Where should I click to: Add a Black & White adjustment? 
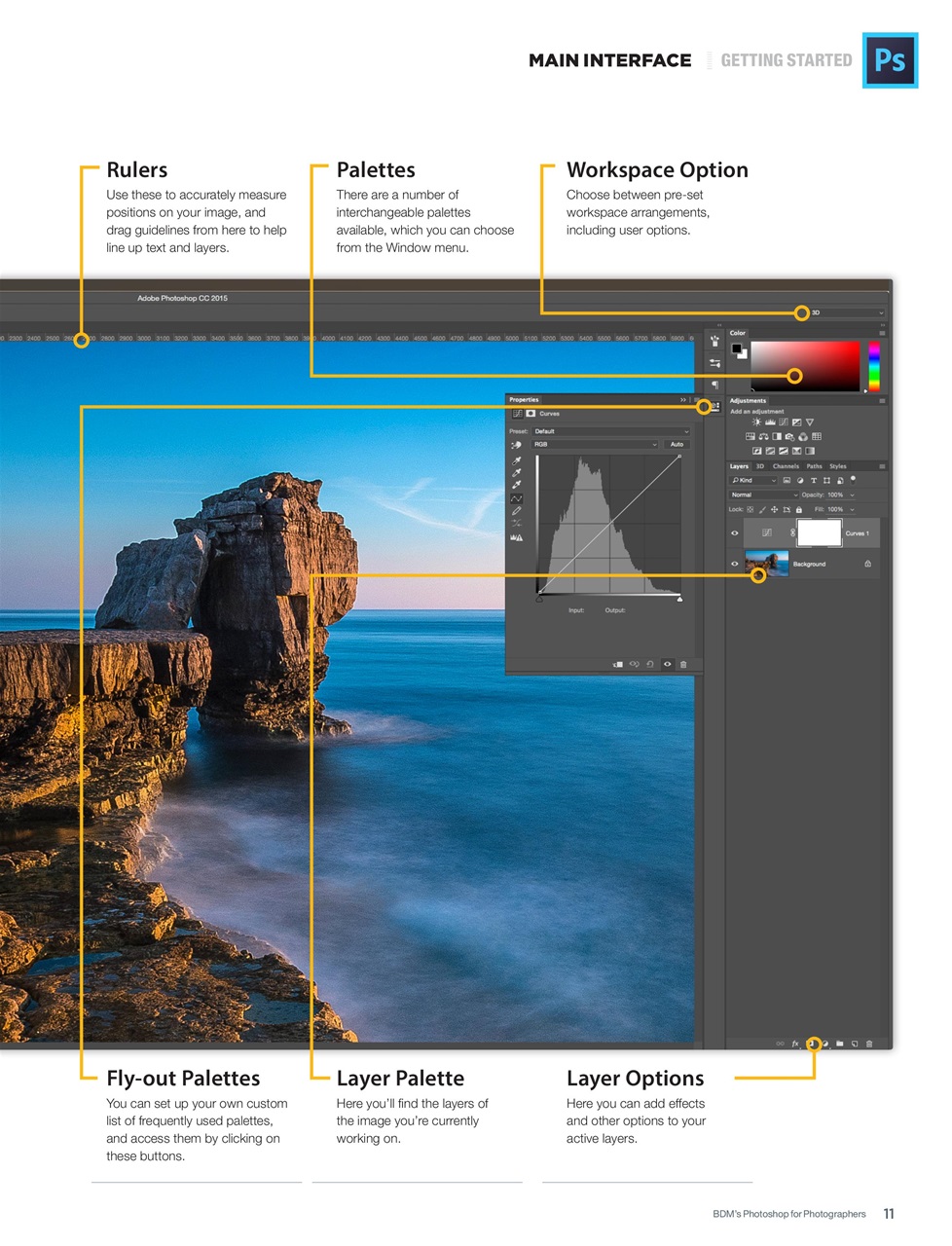[x=777, y=436]
